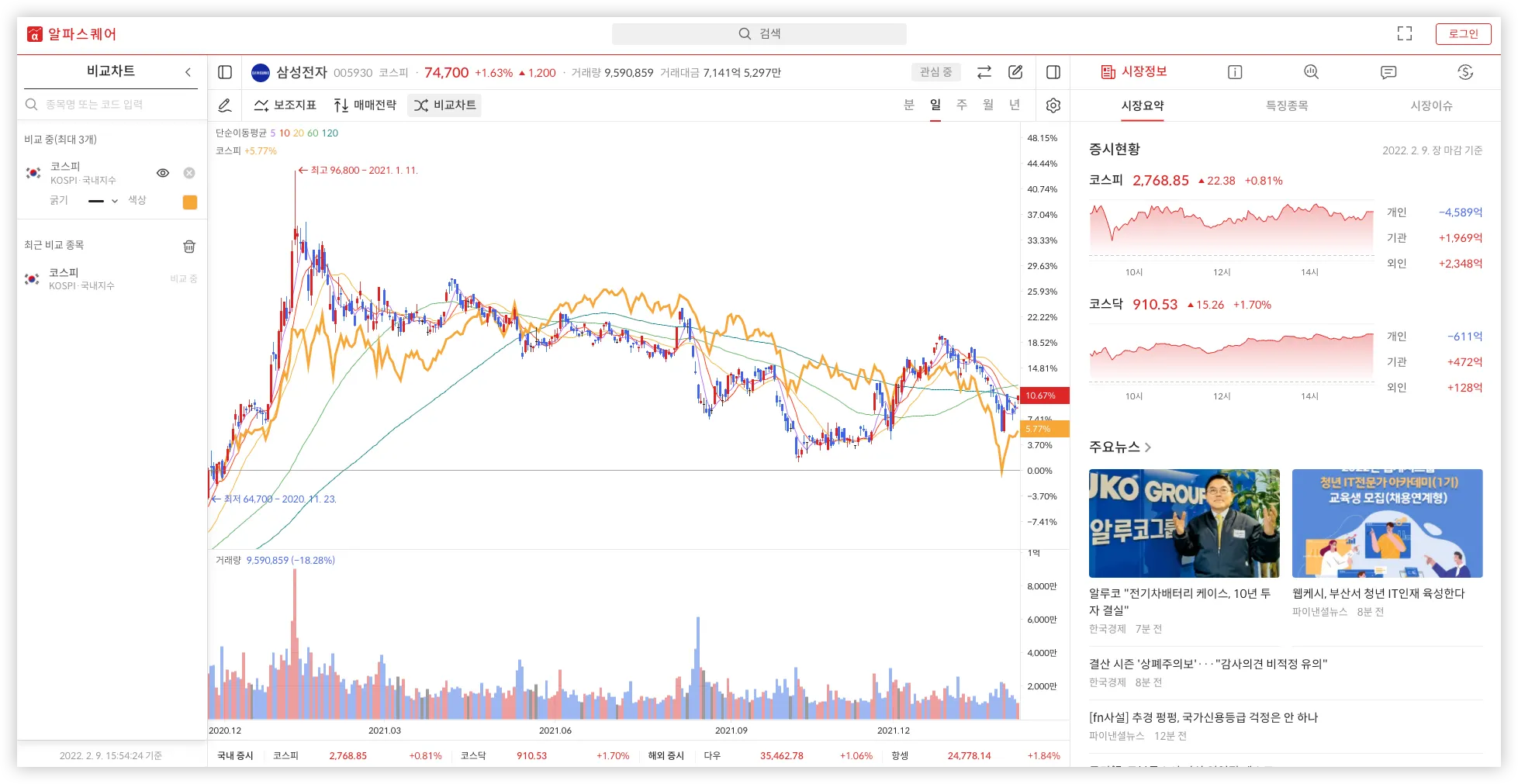Screen dimensions: 1518x784
Task: Select the 분 minute interval
Action: [x=909, y=105]
